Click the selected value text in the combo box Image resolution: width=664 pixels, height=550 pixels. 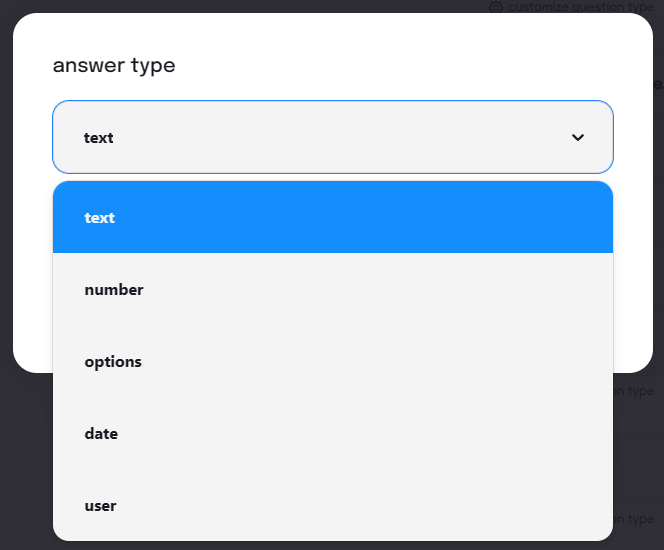pos(99,138)
